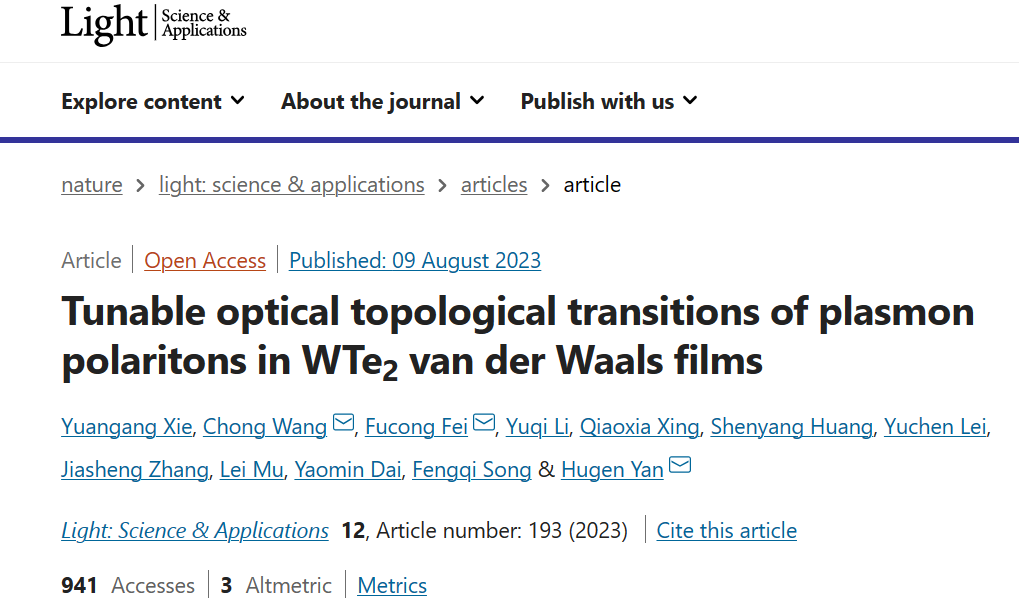Viewport: 1019px width, 604px height.
Task: View author Fengqi Song details
Action: click(472, 470)
